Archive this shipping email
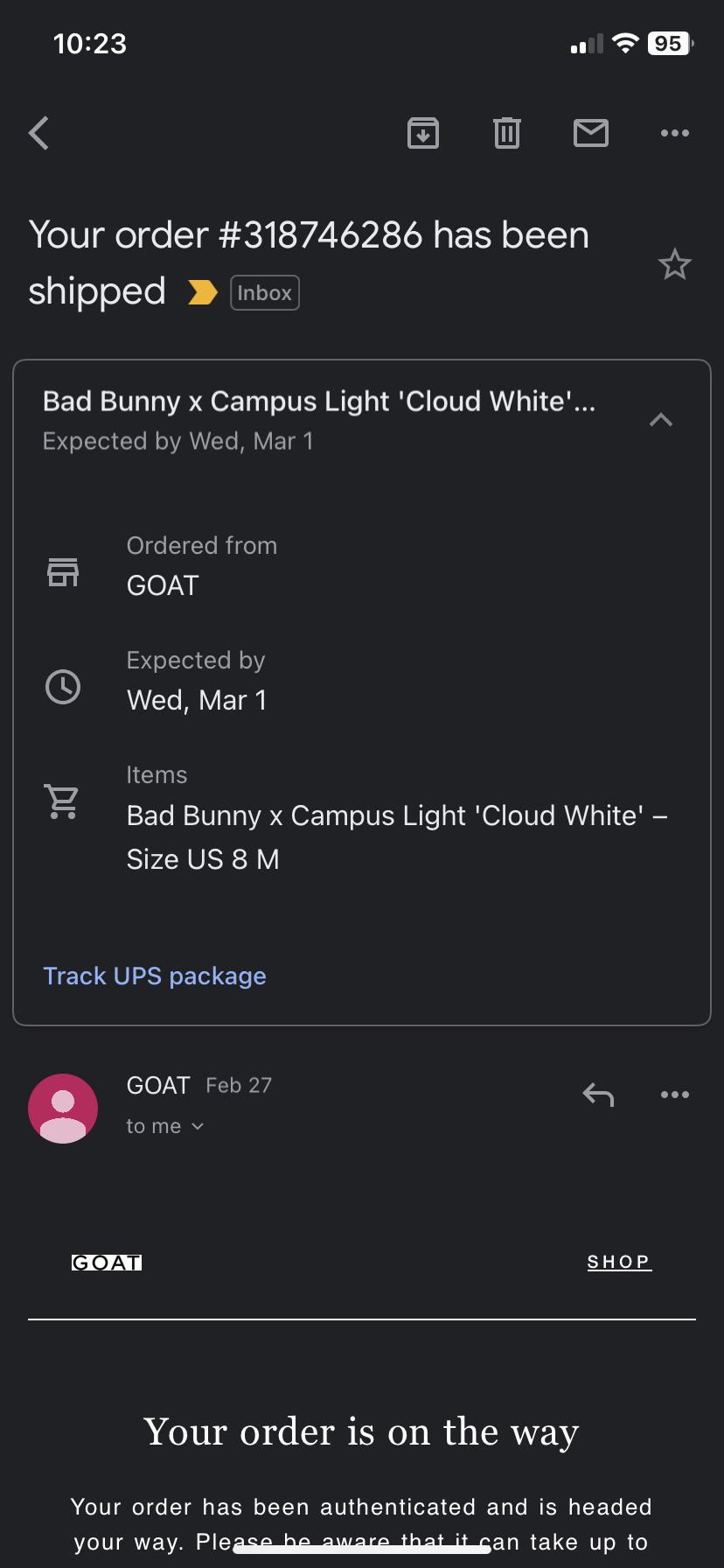The width and height of the screenshot is (724, 1568). [x=423, y=133]
